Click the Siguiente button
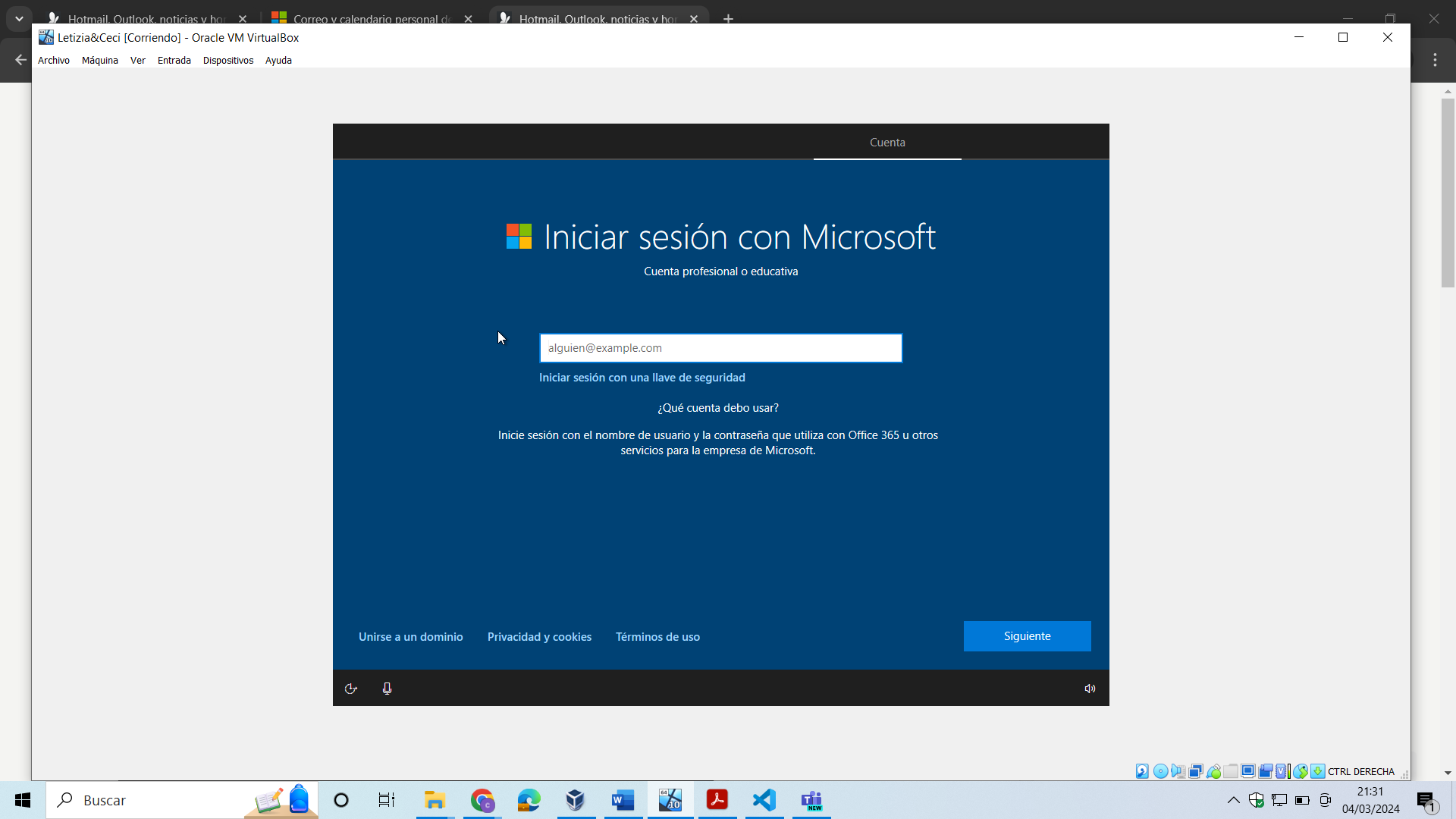Screen dimensions: 1456x819 (x=1027, y=636)
